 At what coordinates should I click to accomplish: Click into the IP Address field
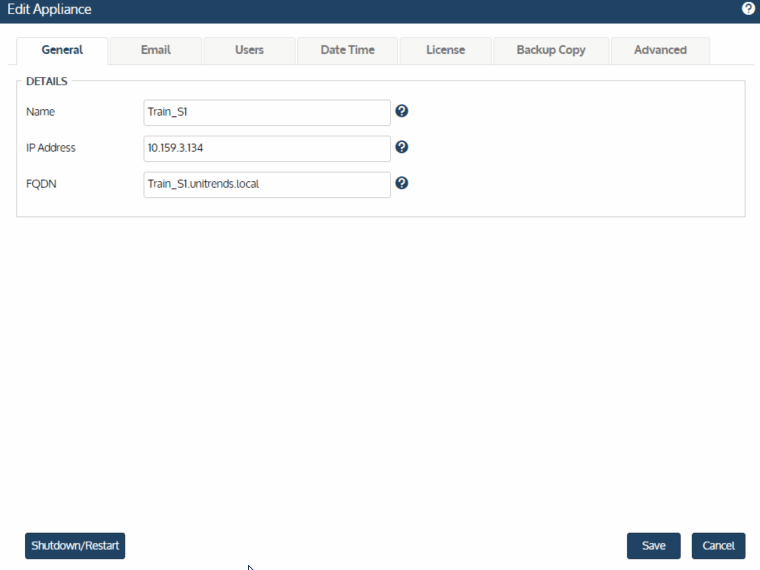(x=267, y=148)
